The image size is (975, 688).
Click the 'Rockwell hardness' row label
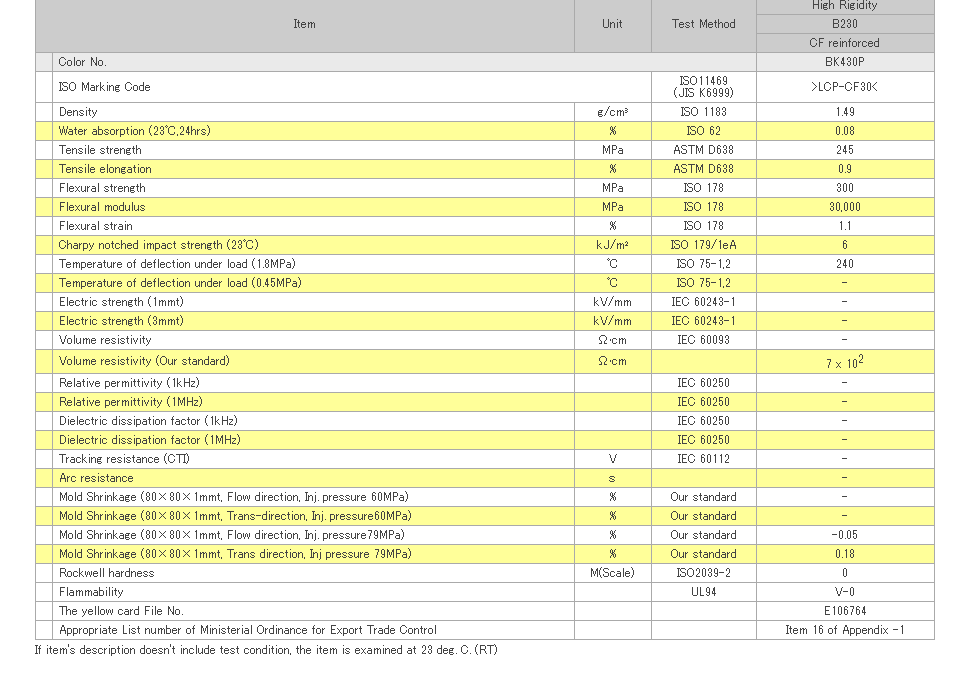(x=106, y=573)
